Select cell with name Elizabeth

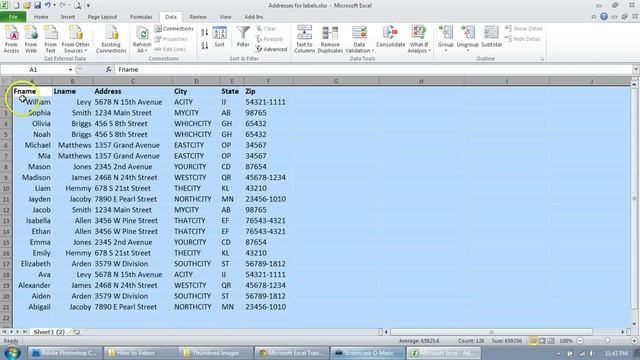pyautogui.click(x=32, y=264)
